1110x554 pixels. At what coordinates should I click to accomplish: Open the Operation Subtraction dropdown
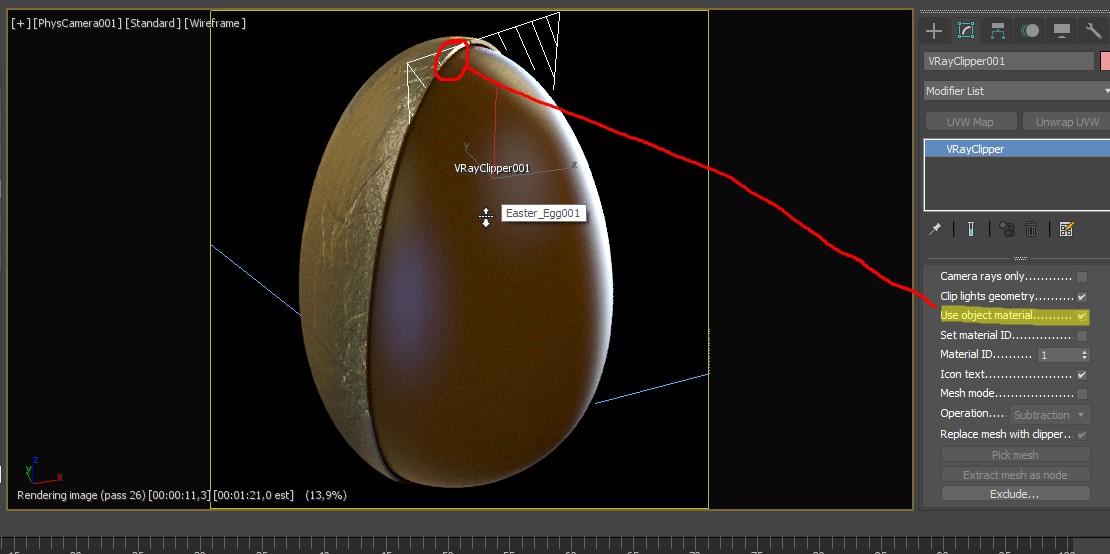(x=1049, y=415)
